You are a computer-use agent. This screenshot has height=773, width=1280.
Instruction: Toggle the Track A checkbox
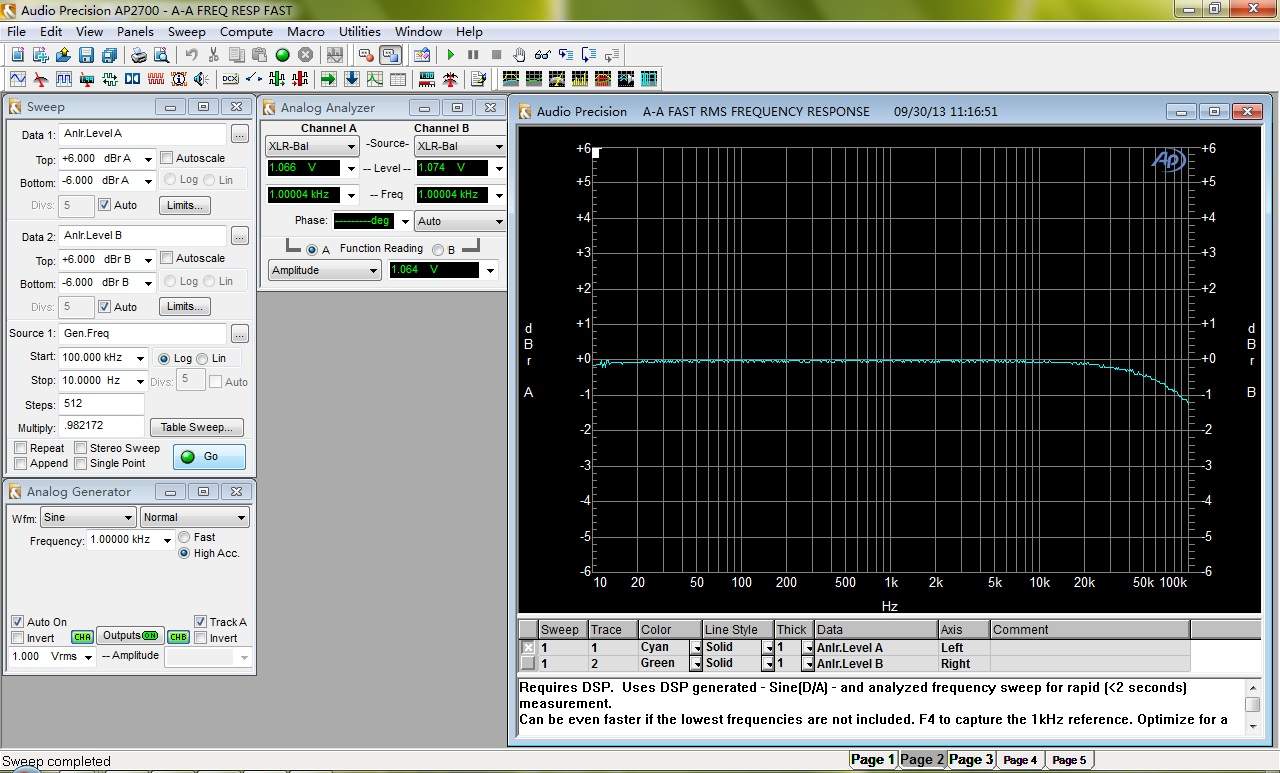click(x=200, y=622)
